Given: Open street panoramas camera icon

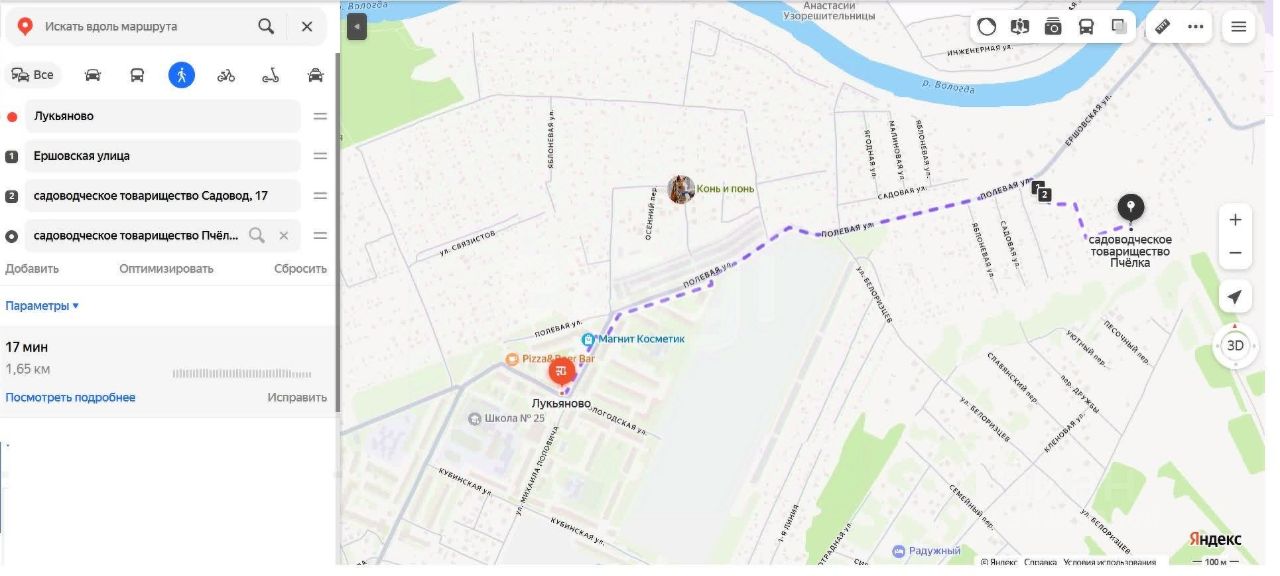Looking at the screenshot, I should click(1053, 27).
